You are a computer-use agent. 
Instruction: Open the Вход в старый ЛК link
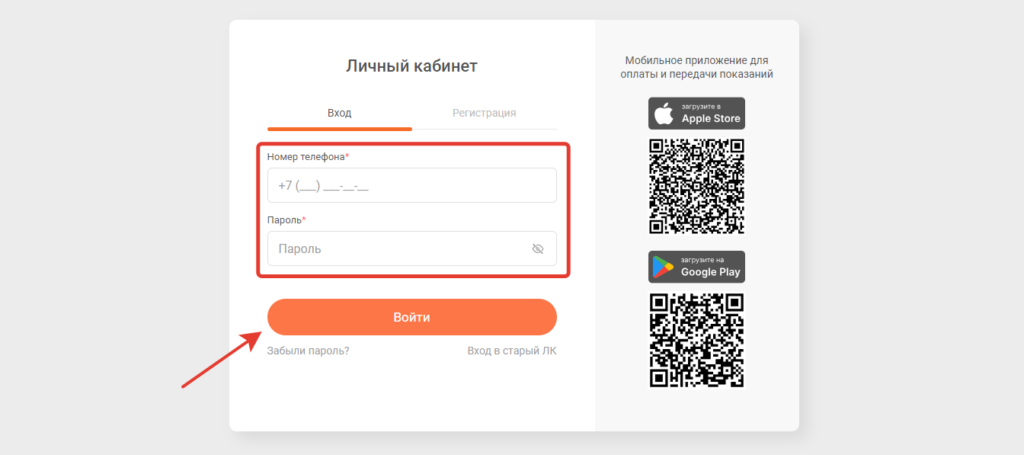click(x=512, y=351)
